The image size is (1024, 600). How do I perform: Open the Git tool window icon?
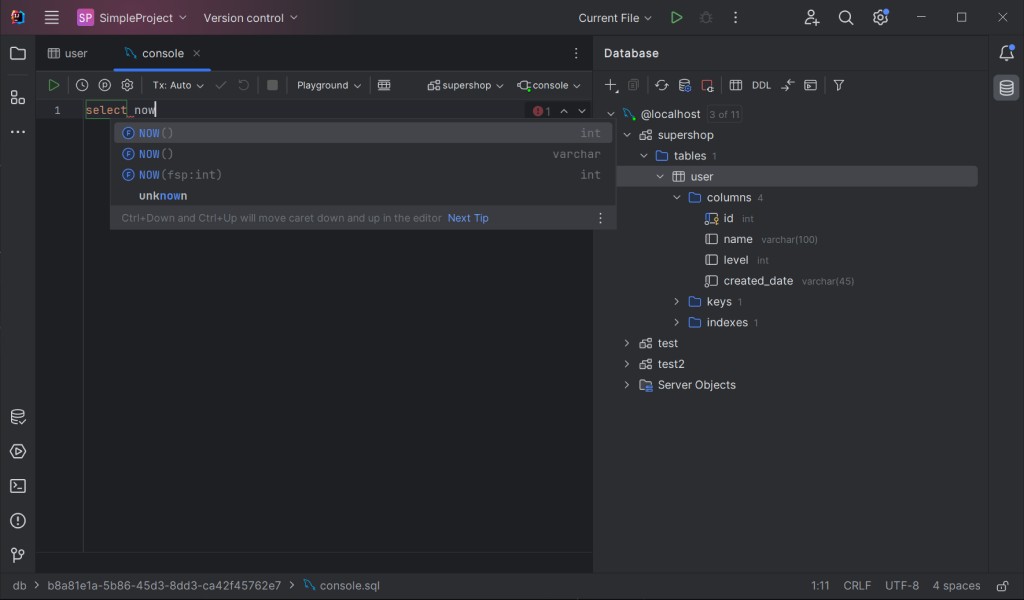coord(18,555)
